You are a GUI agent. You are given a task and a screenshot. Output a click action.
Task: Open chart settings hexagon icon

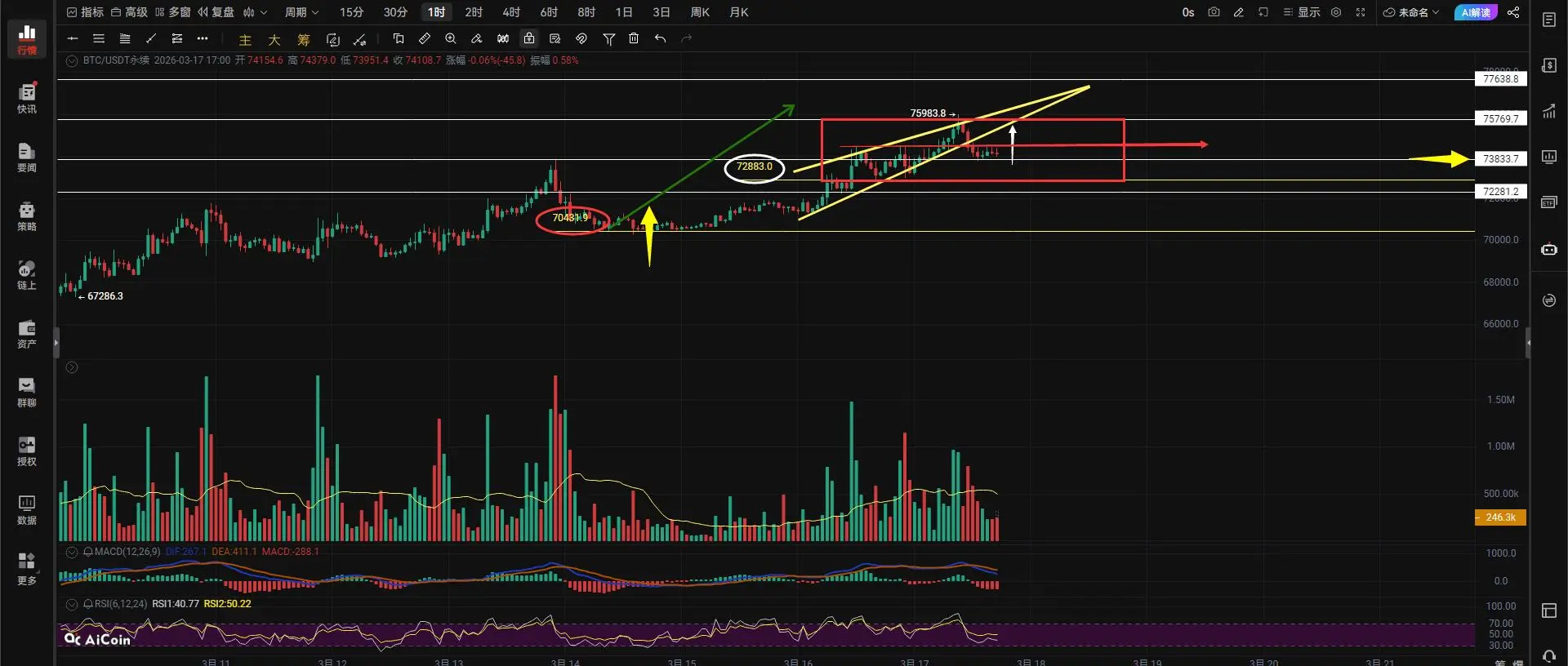1336,12
